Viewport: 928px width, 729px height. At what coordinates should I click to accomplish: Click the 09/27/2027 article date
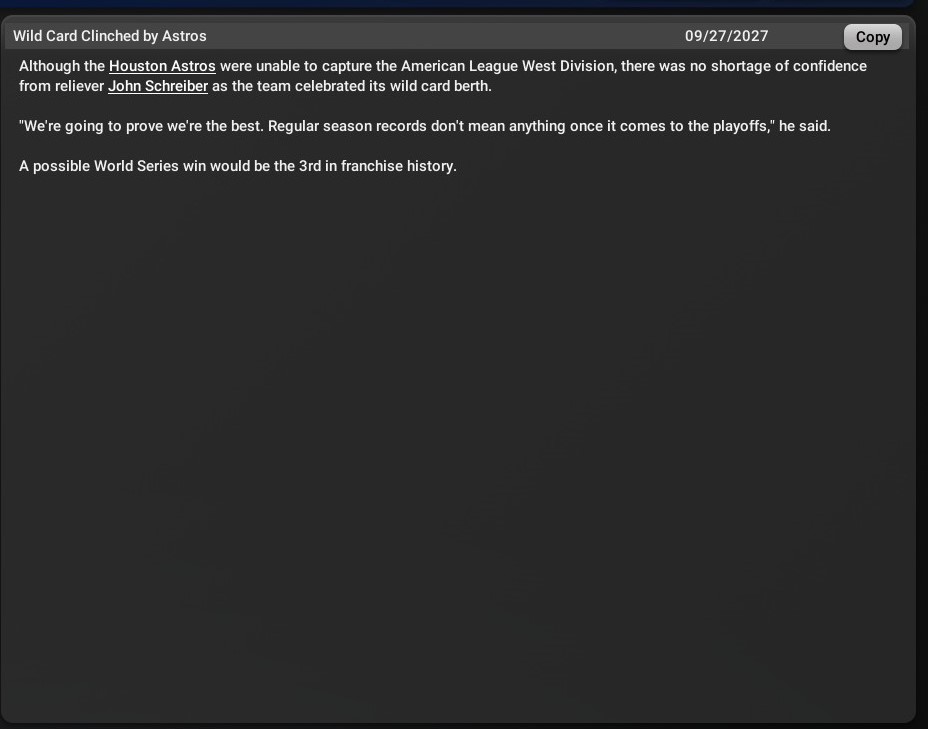click(726, 36)
